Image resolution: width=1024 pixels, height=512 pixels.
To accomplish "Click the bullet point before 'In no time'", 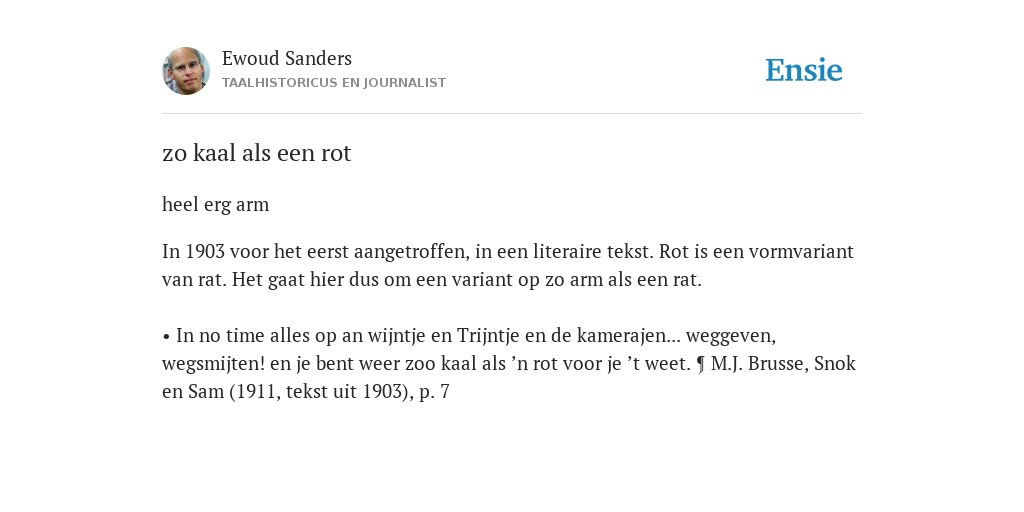I will [x=166, y=337].
